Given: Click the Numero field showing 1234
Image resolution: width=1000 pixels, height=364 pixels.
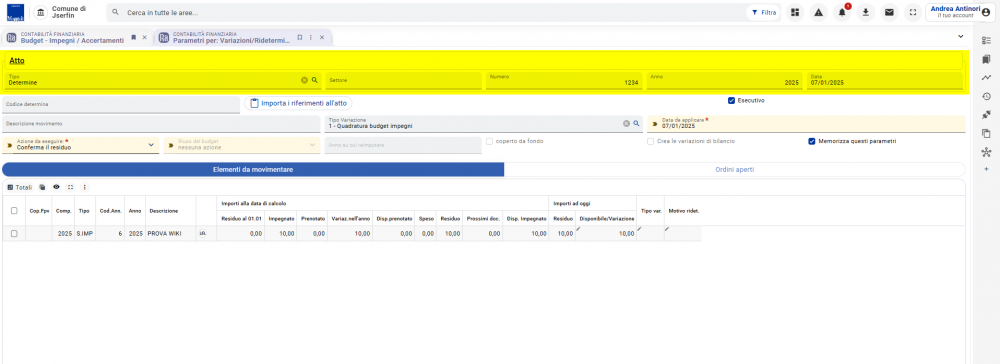Looking at the screenshot, I should tap(564, 80).
